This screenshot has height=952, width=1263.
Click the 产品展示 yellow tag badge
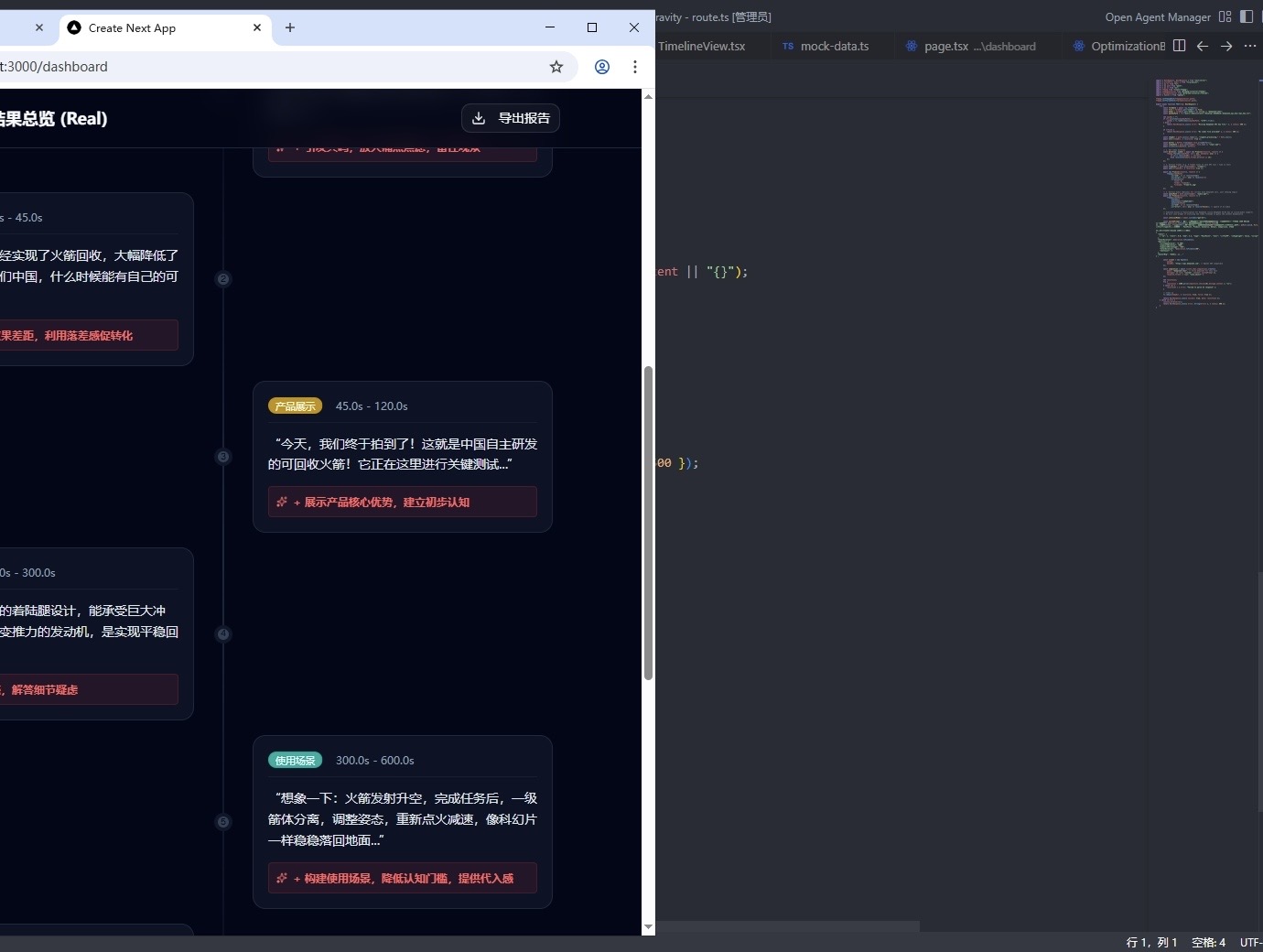[x=295, y=406]
